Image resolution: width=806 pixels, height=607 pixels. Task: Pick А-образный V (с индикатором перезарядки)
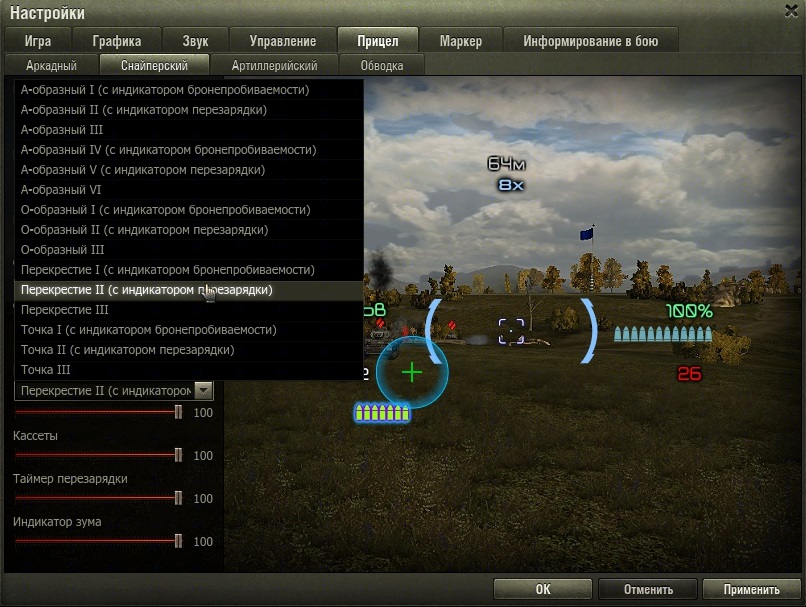coord(189,170)
